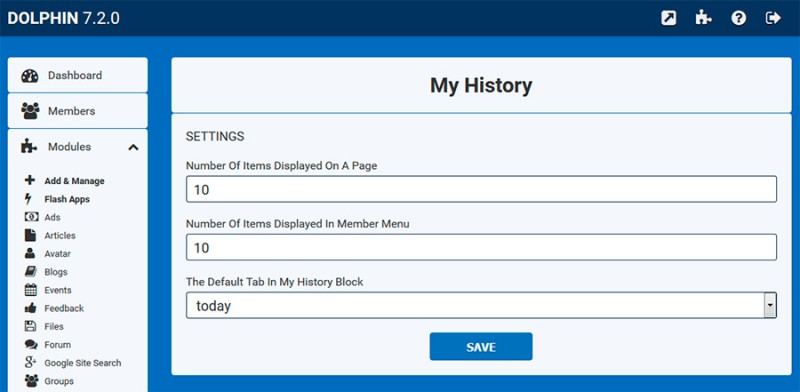
Task: Open Add & Manage modules link
Action: tap(74, 181)
